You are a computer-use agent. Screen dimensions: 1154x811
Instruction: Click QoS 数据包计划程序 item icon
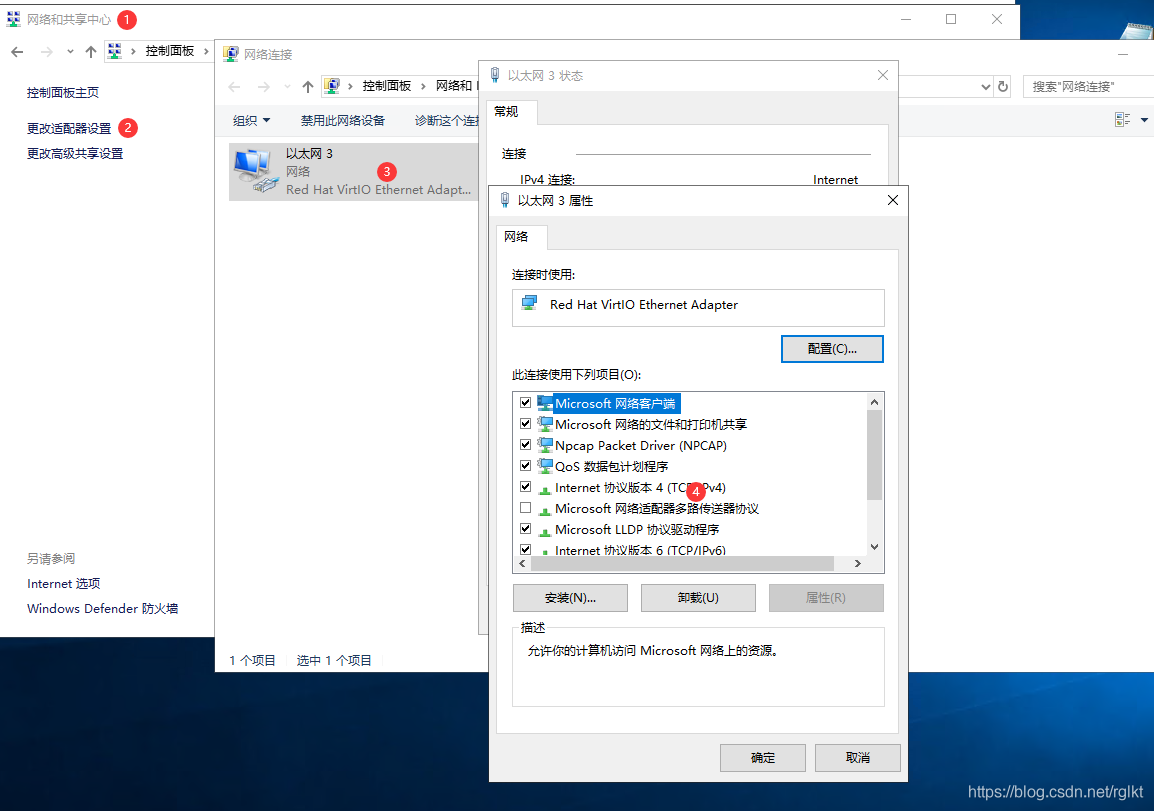tap(545, 466)
